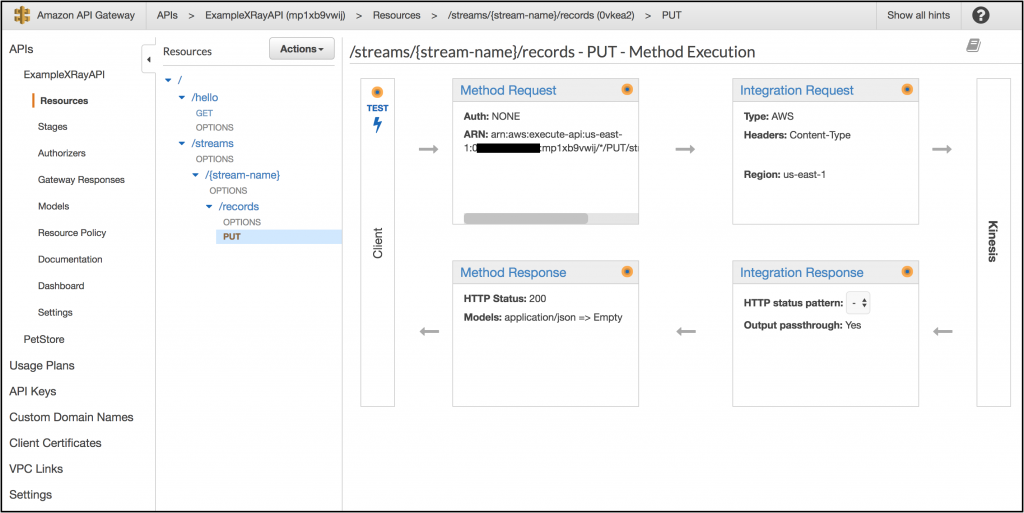Open Usage Plans in the sidebar
Viewport: 1024px width, 513px height.
pos(42,365)
